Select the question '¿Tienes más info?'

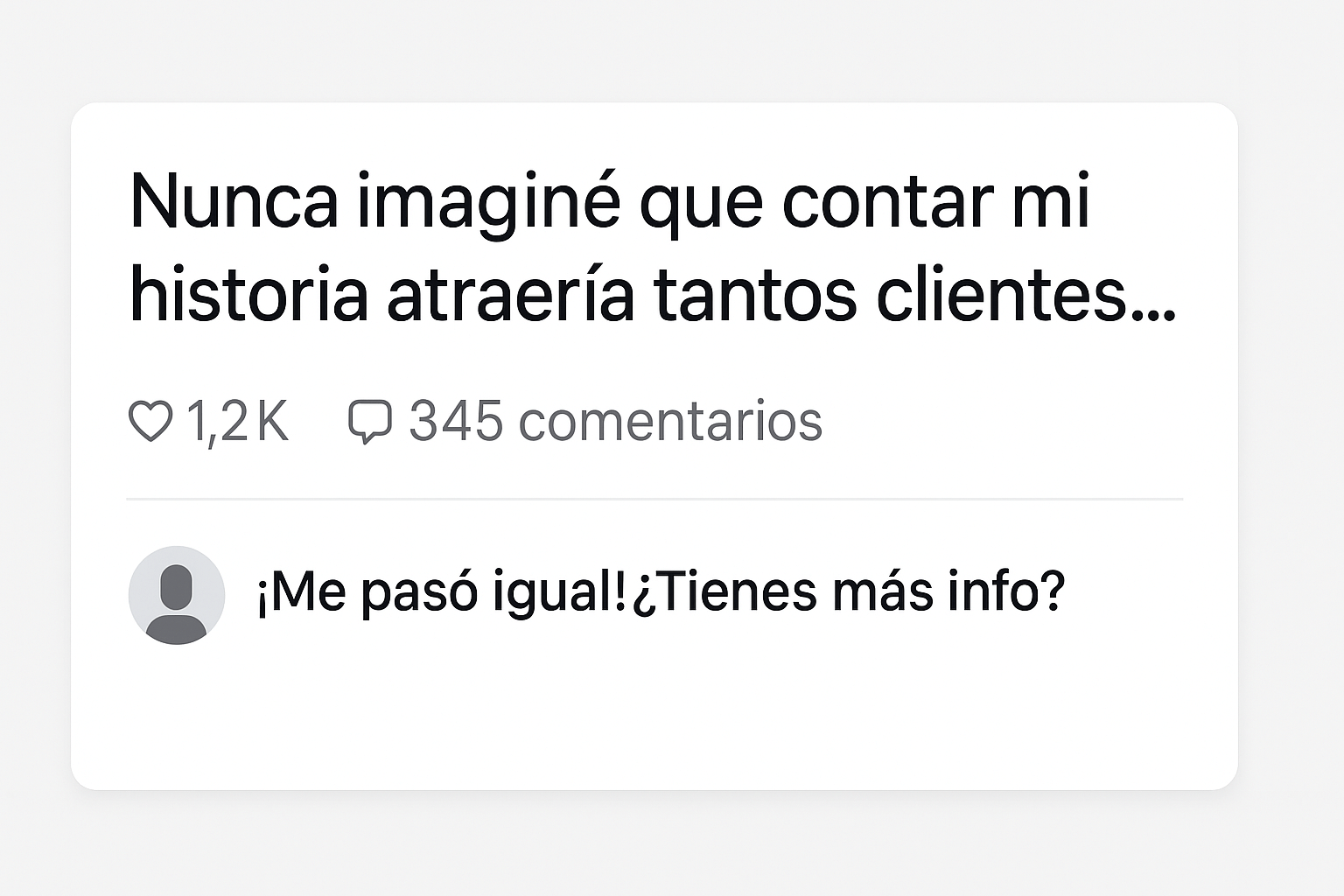(848, 591)
